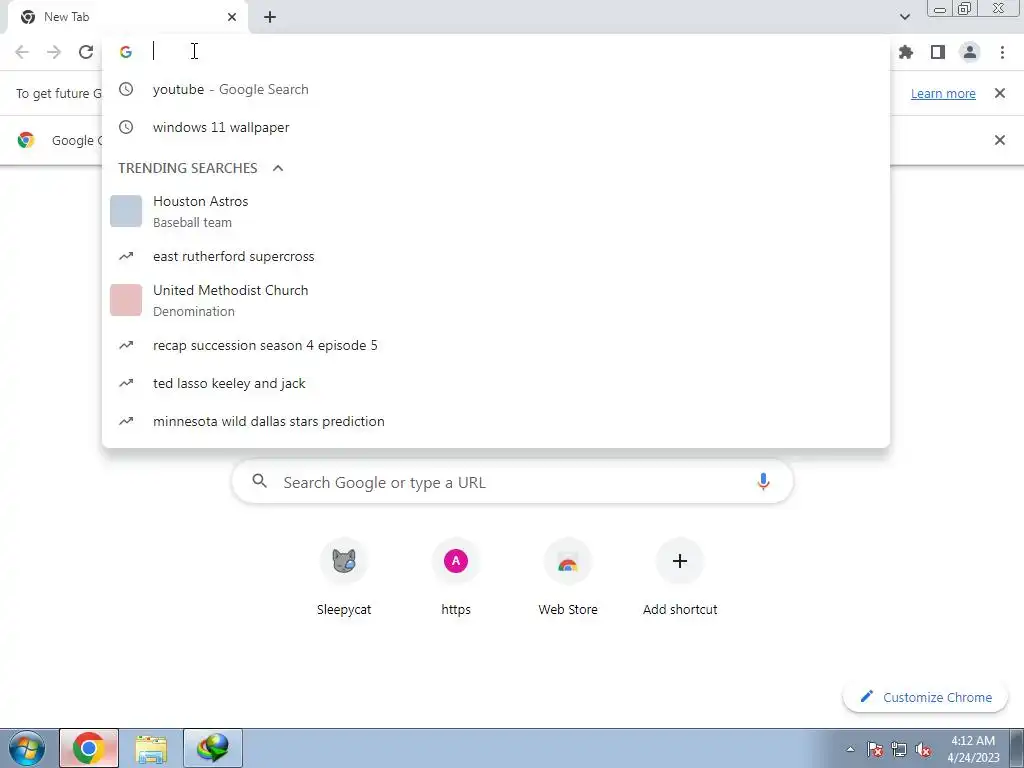The height and width of the screenshot is (768, 1024).
Task: Toggle the side panel icon
Action: [x=938, y=52]
